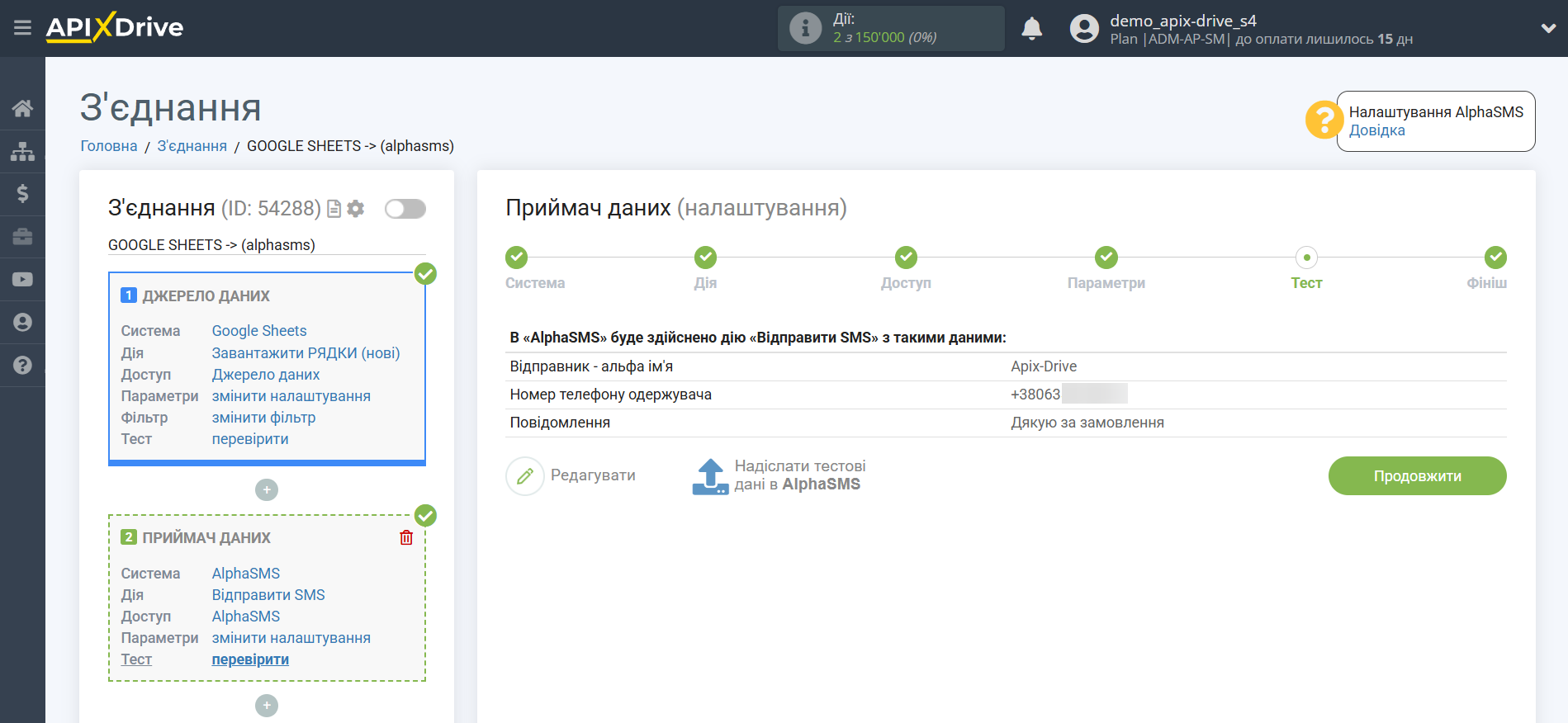Open the notifications bell

point(1032,29)
